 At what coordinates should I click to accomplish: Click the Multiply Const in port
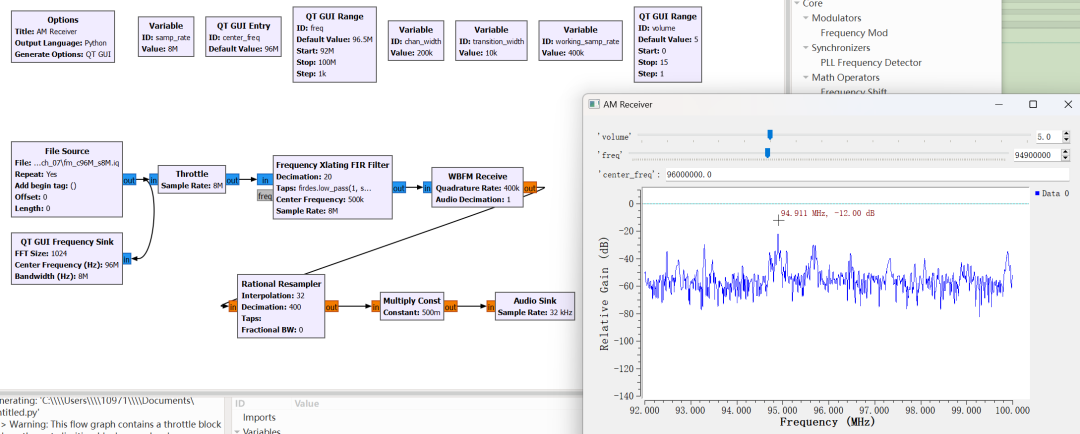click(375, 307)
